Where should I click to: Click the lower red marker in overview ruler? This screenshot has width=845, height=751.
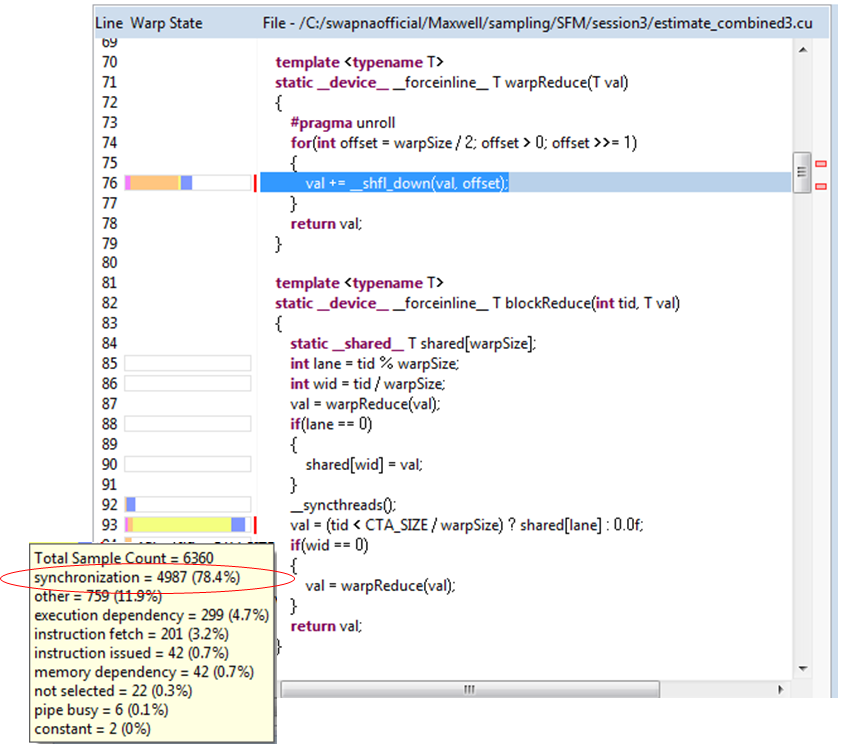(821, 186)
